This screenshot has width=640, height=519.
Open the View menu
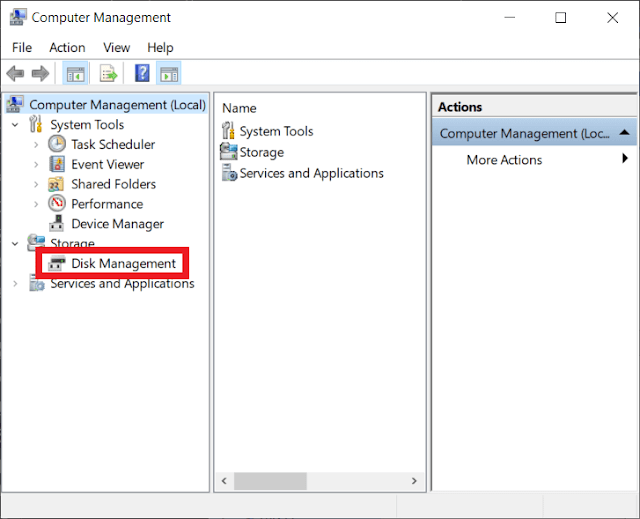click(116, 48)
